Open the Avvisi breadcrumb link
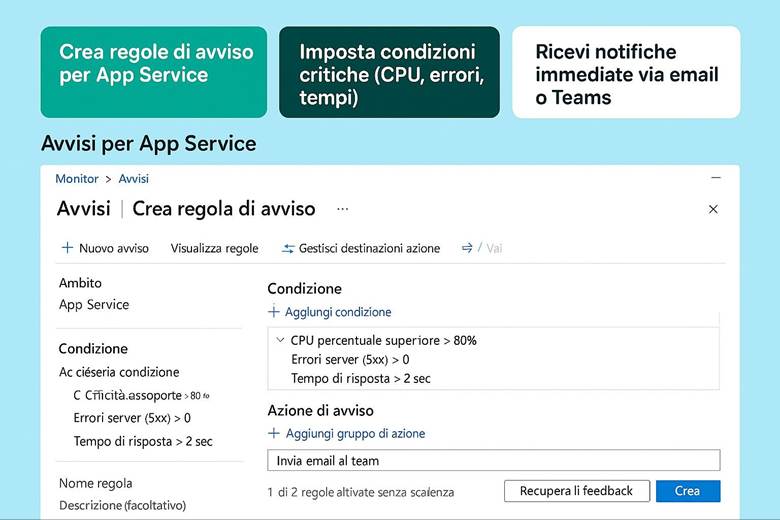 click(x=133, y=179)
